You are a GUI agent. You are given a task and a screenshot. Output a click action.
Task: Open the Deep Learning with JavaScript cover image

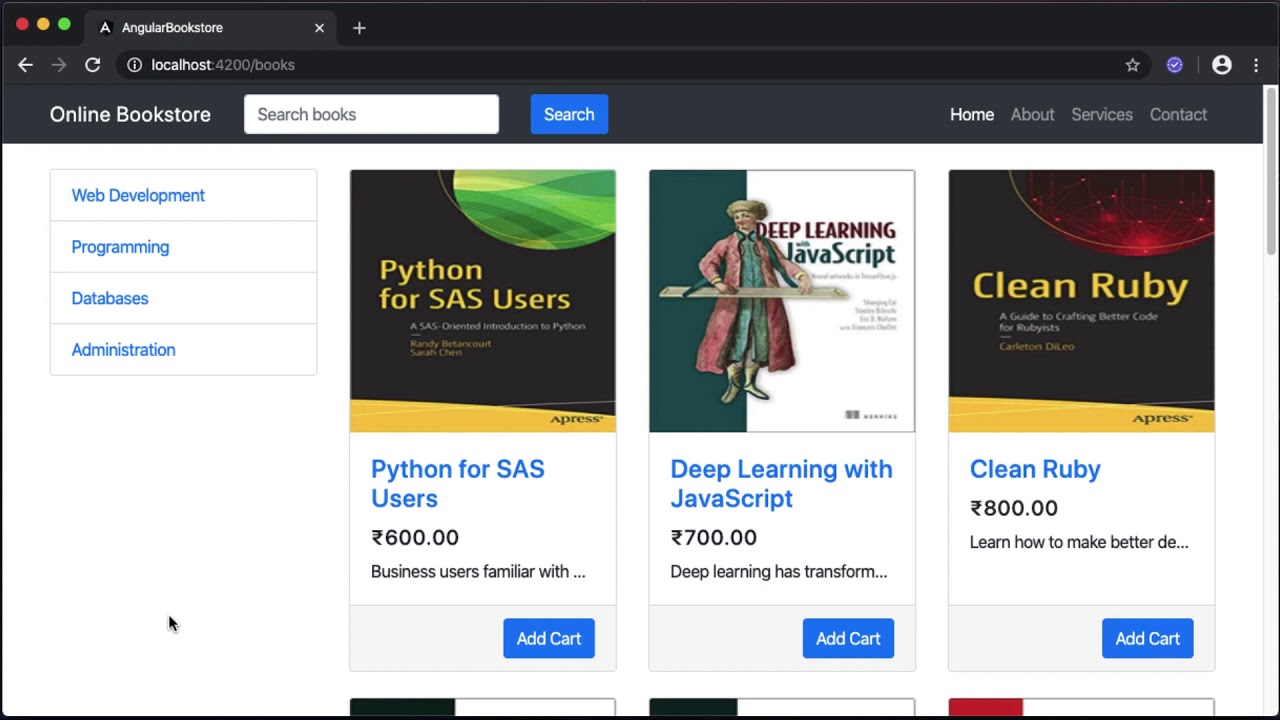click(782, 301)
